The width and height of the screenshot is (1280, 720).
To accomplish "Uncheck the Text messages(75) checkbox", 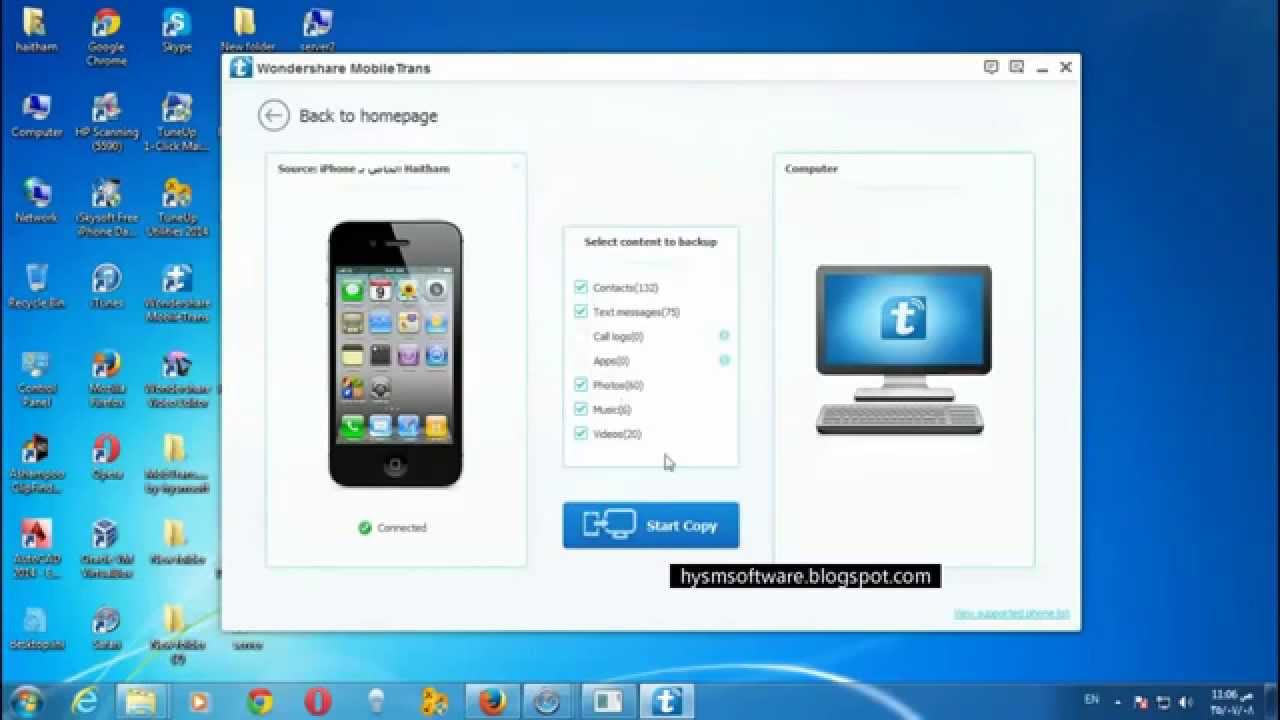I will click(x=580, y=312).
